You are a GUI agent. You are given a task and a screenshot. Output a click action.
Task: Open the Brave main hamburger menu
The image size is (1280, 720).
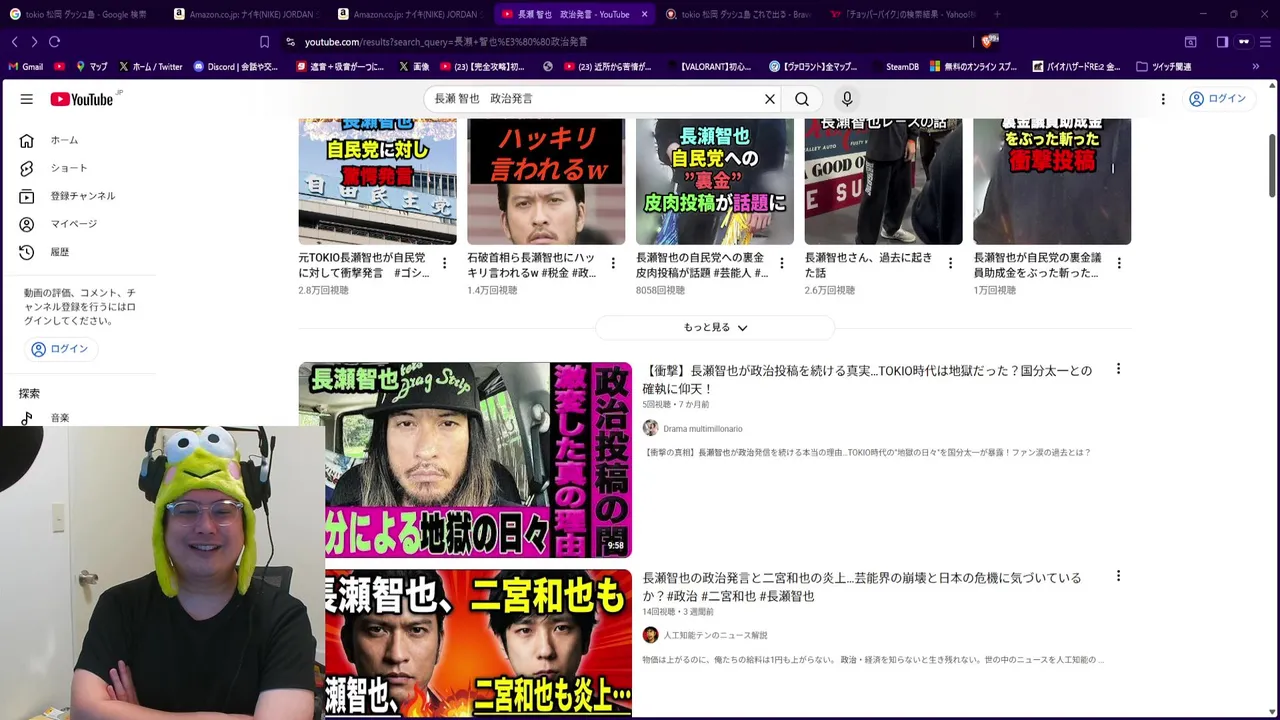click(x=1267, y=42)
